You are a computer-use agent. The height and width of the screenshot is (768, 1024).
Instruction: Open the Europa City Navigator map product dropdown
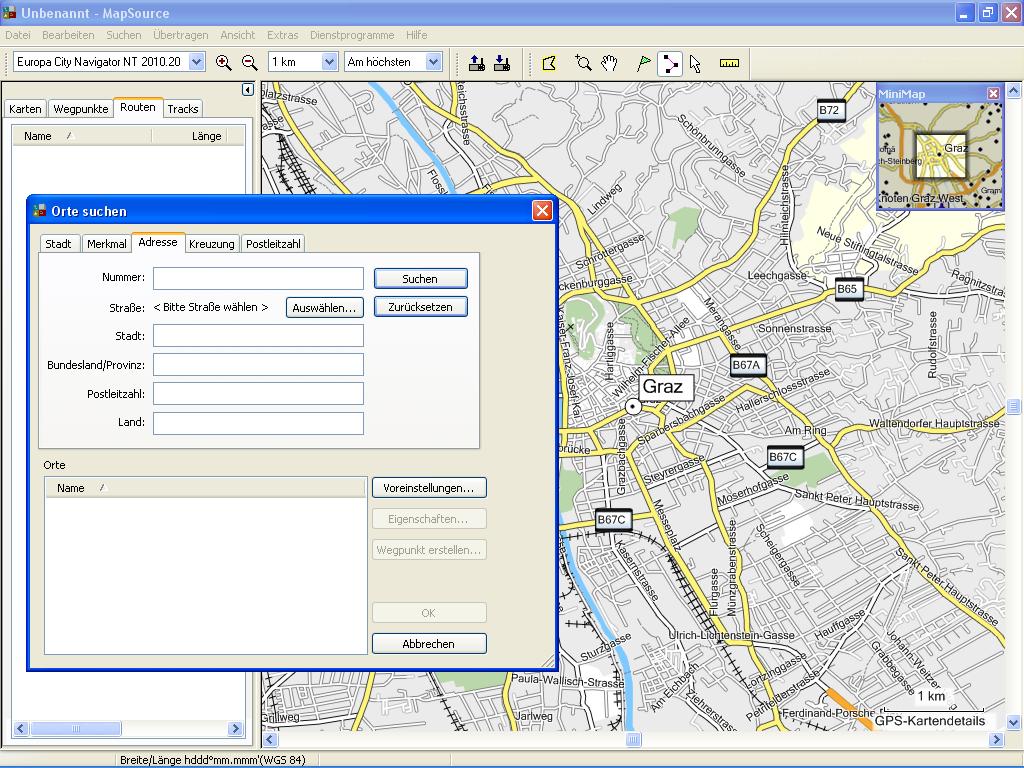[x=197, y=62]
